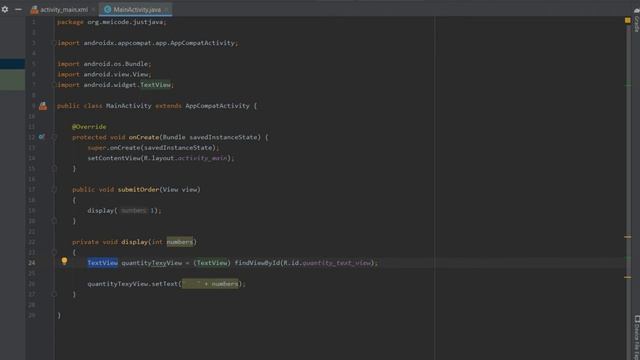Open the Device File Explorer side tab
Screen dimensions: 640x360
[636, 337]
